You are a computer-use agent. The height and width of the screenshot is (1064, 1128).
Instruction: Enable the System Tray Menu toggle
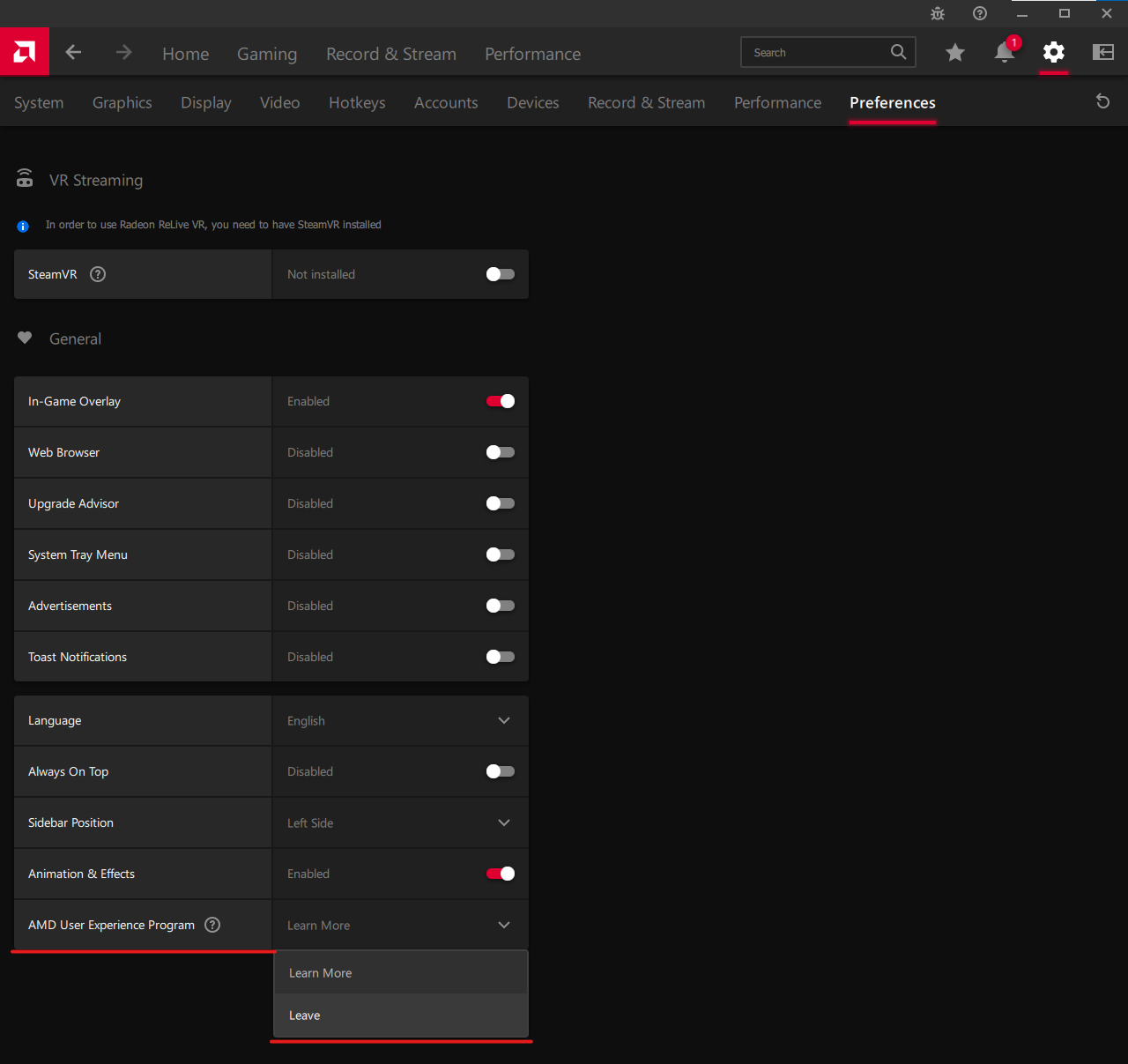coord(501,554)
